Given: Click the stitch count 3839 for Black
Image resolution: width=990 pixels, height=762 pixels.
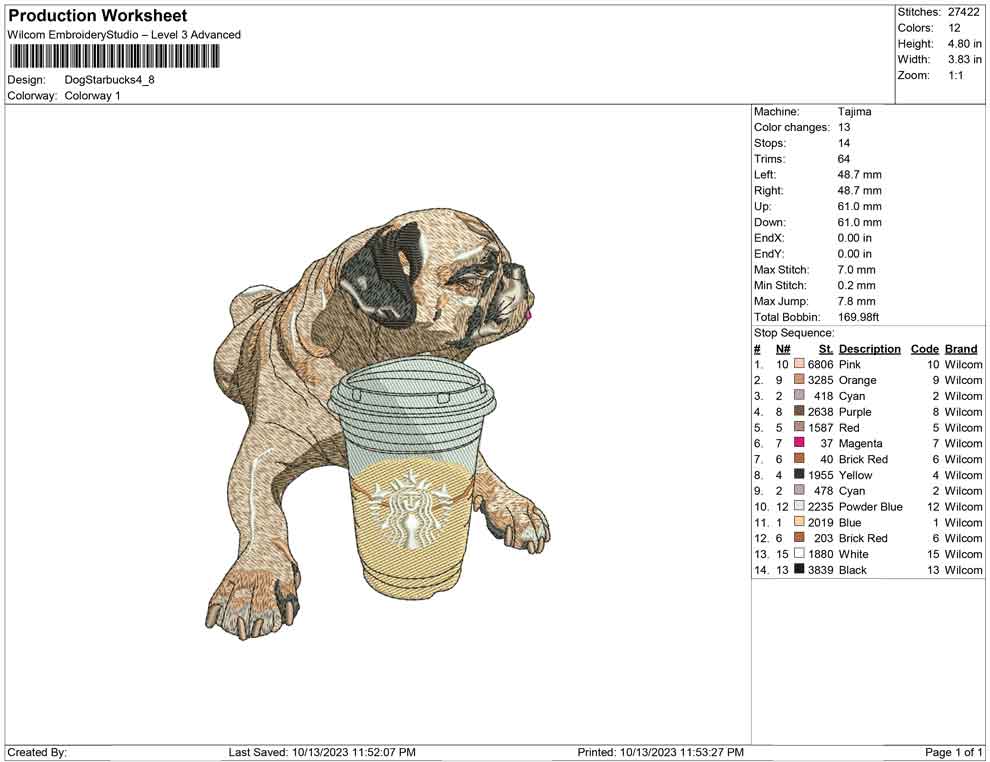Looking at the screenshot, I should (821, 569).
